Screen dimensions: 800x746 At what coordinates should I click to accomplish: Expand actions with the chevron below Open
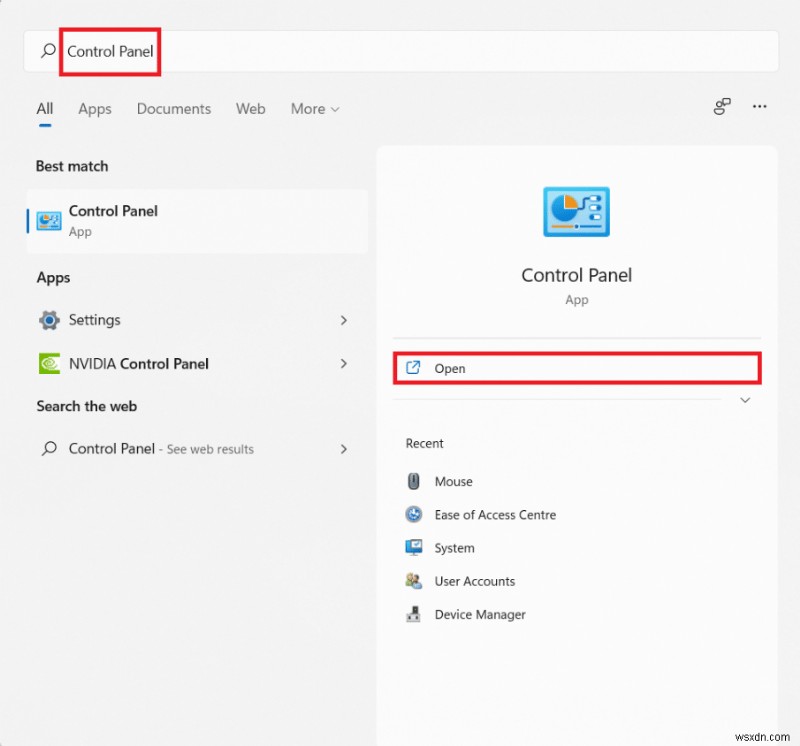click(745, 400)
